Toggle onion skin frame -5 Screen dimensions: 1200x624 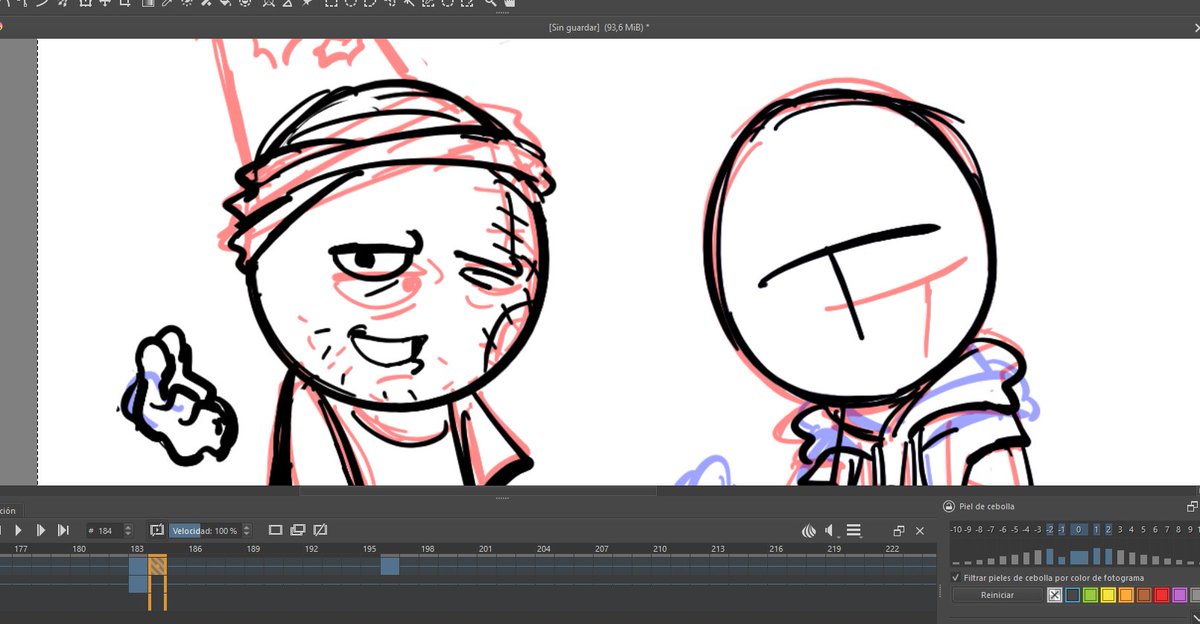click(x=1015, y=529)
